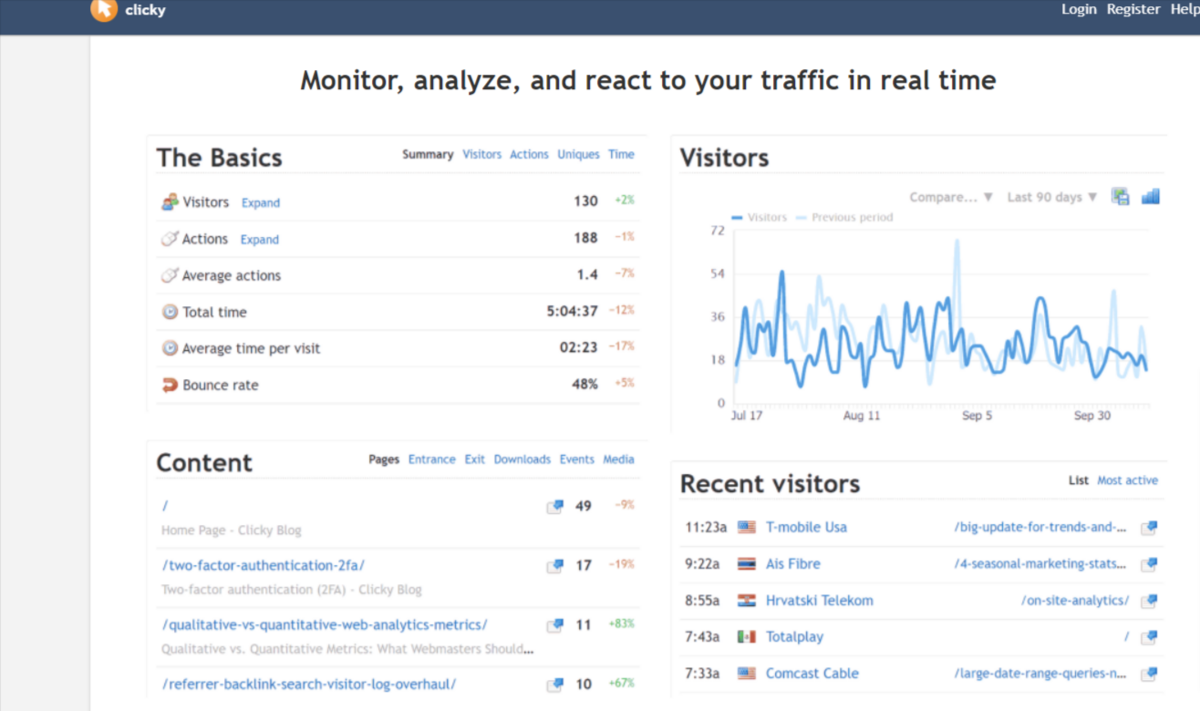Click the Visitors row people icon
Viewport: 1200px width, 711px height.
[169, 202]
